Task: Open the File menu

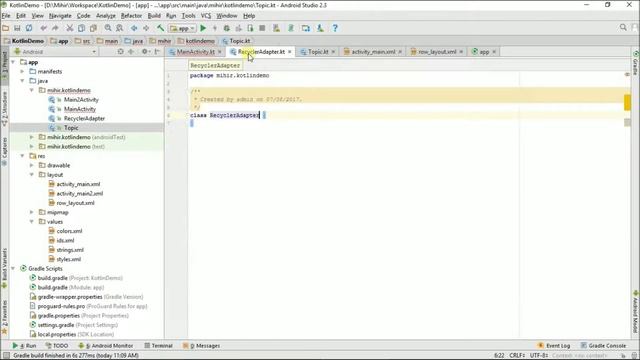Action: click(x=6, y=16)
